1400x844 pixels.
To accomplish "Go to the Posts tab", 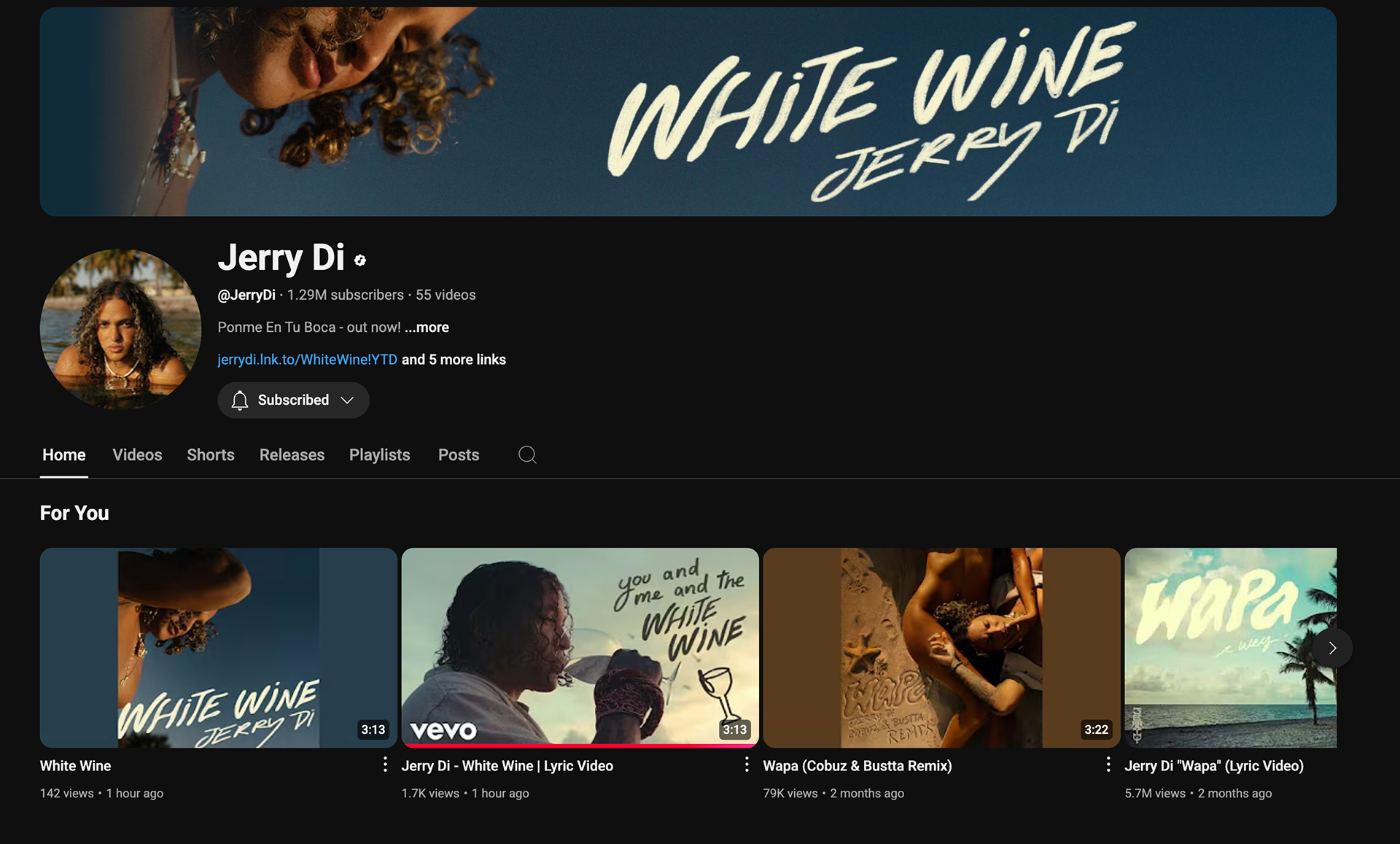I will (x=459, y=454).
